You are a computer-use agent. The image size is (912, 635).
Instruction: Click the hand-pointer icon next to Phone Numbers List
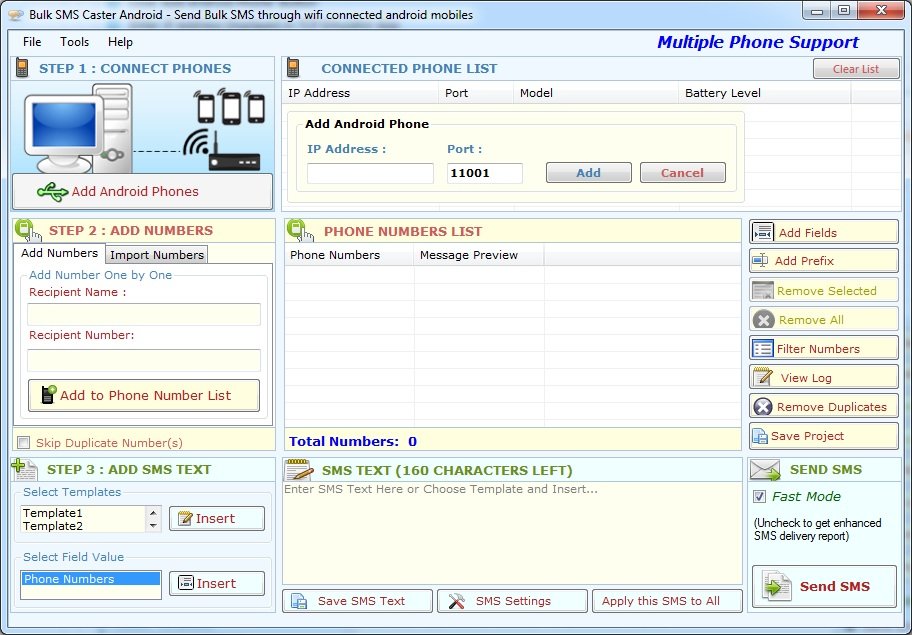(x=300, y=230)
